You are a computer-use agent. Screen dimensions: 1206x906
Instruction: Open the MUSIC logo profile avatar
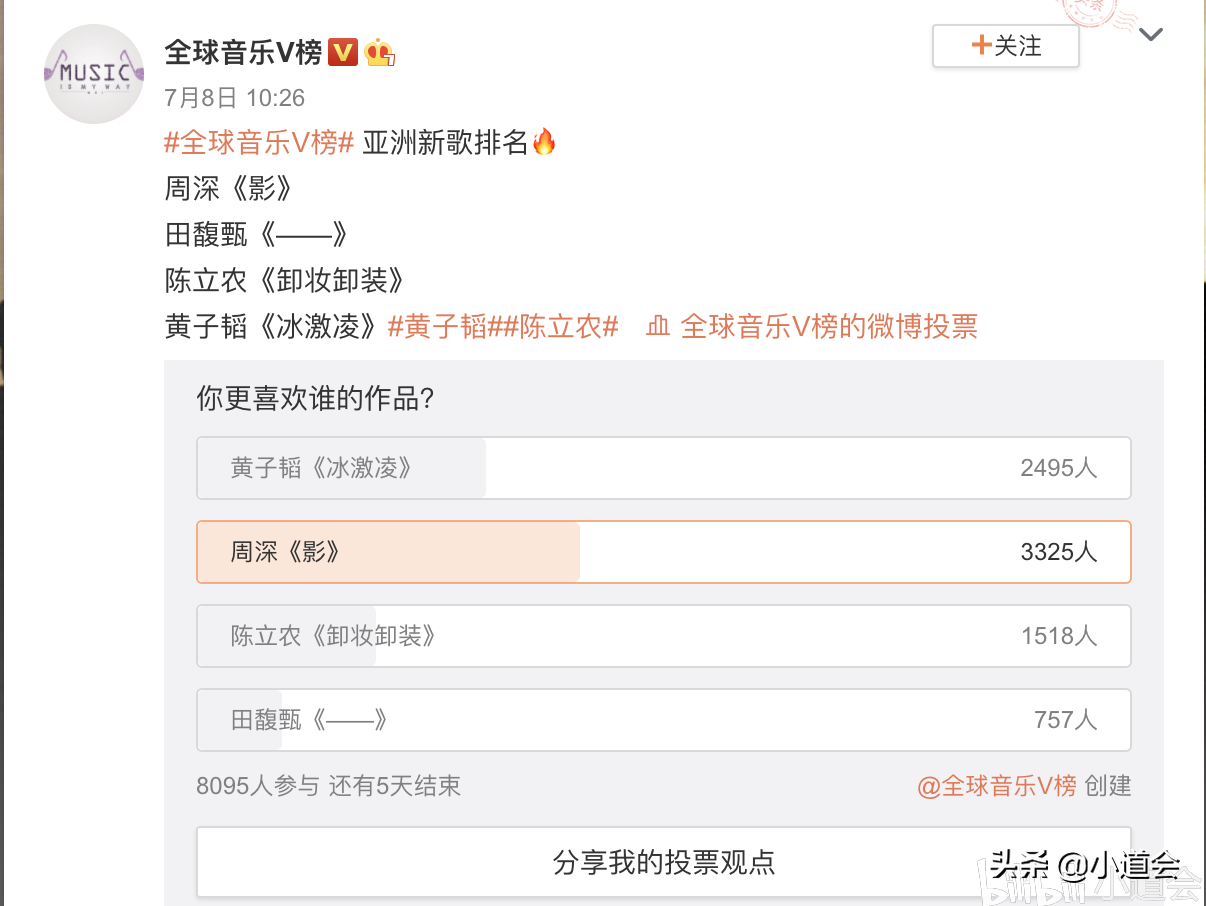pyautogui.click(x=94, y=72)
